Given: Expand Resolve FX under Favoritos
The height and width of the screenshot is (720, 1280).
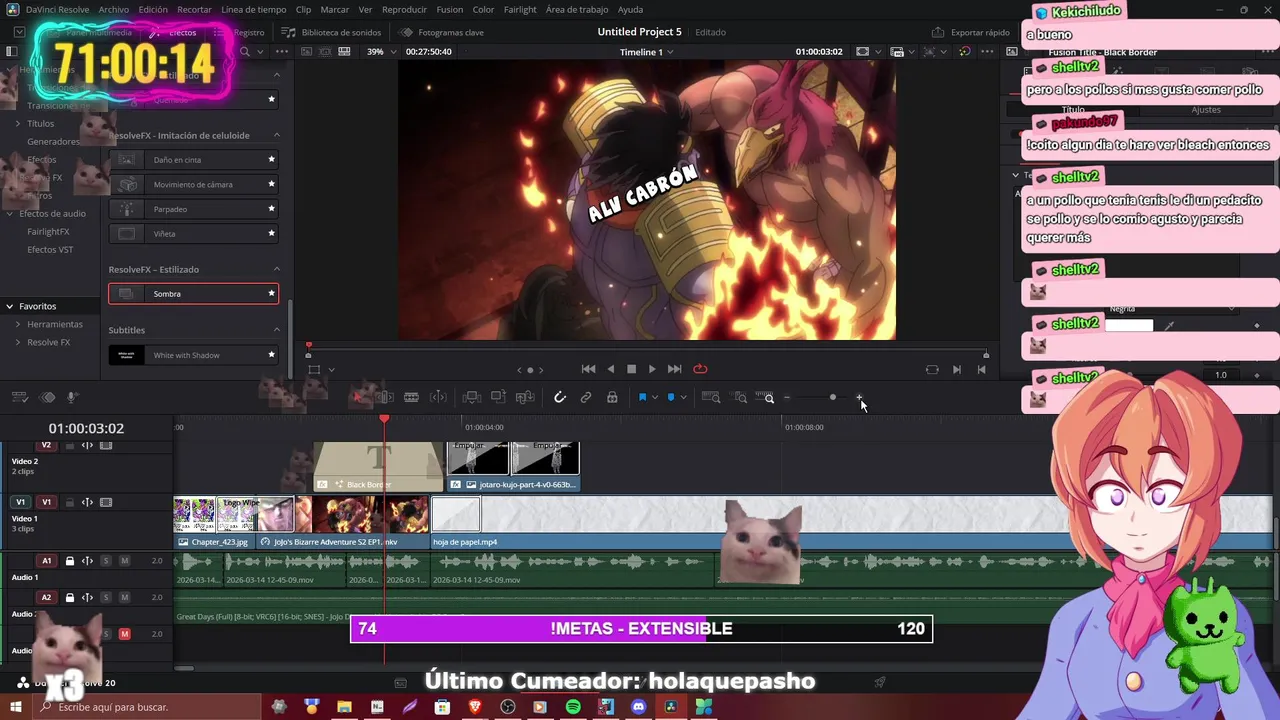Looking at the screenshot, I should 18,342.
